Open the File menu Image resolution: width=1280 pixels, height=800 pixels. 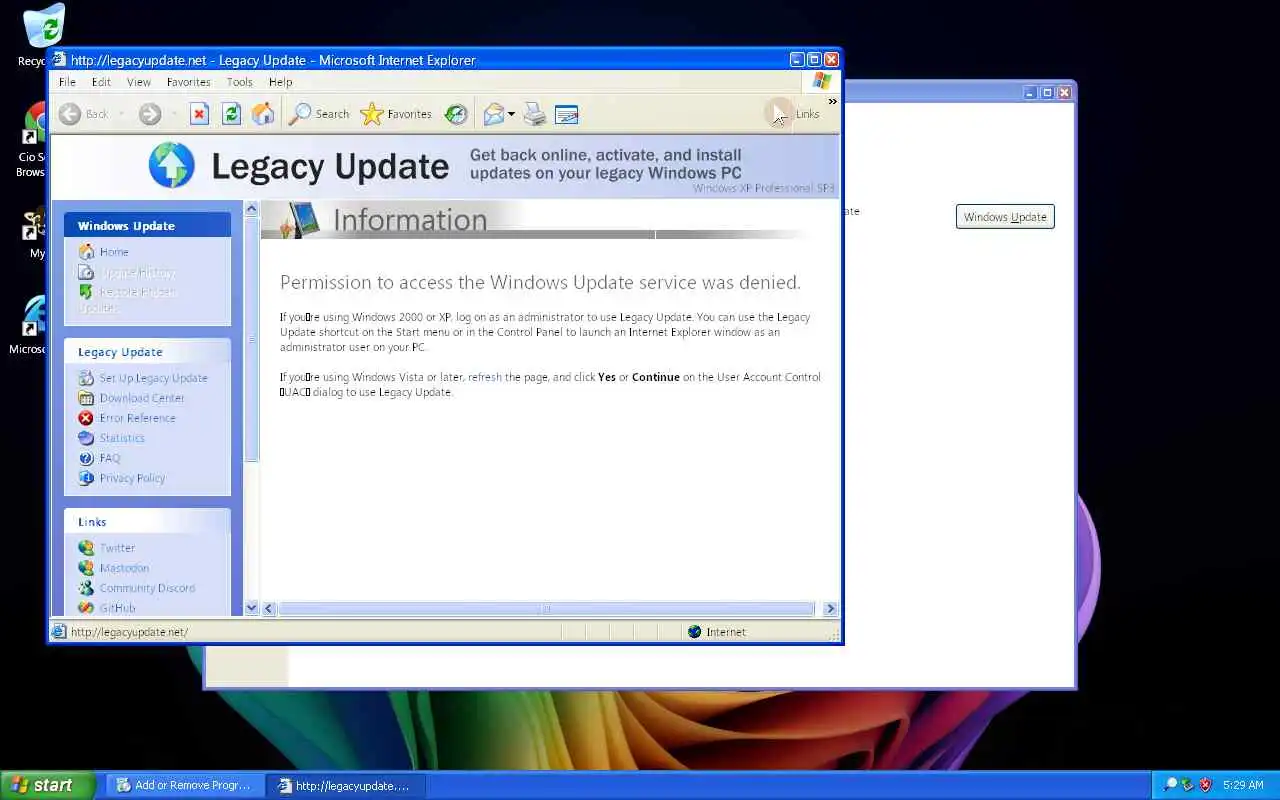67,82
